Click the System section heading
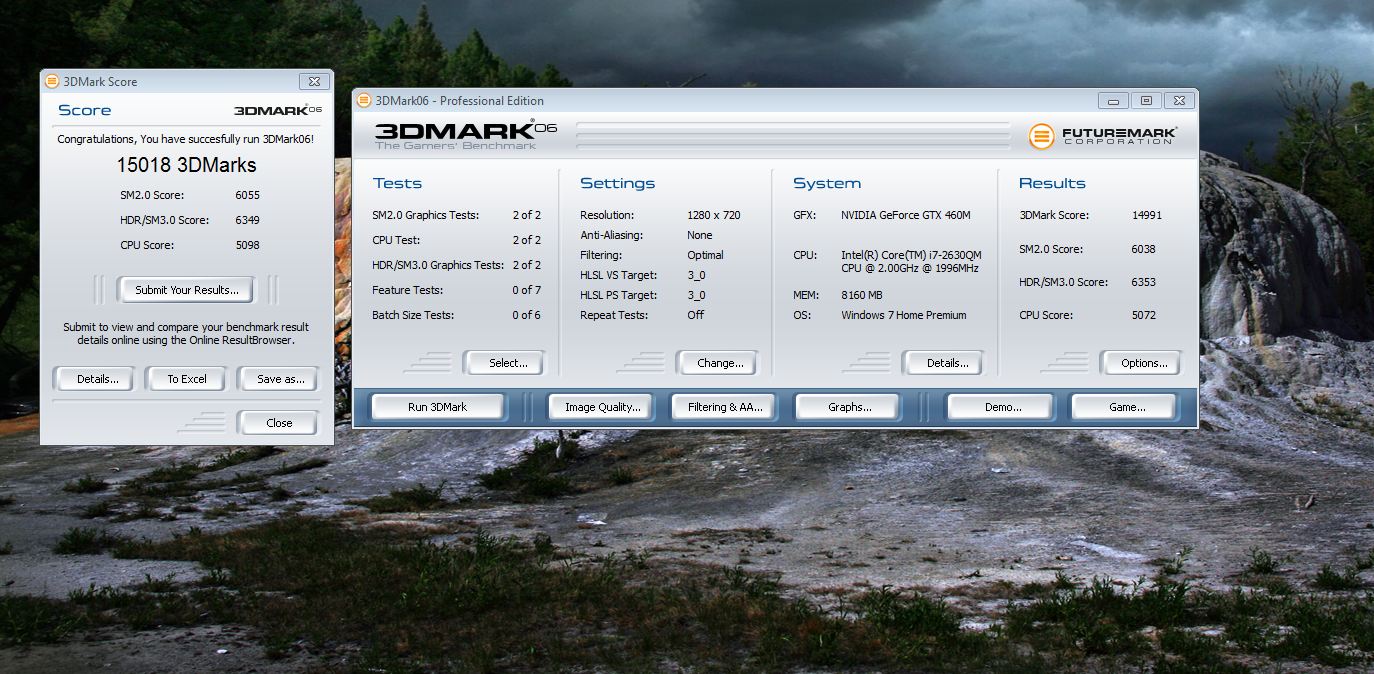Viewport: 1374px width, 674px height. [826, 183]
